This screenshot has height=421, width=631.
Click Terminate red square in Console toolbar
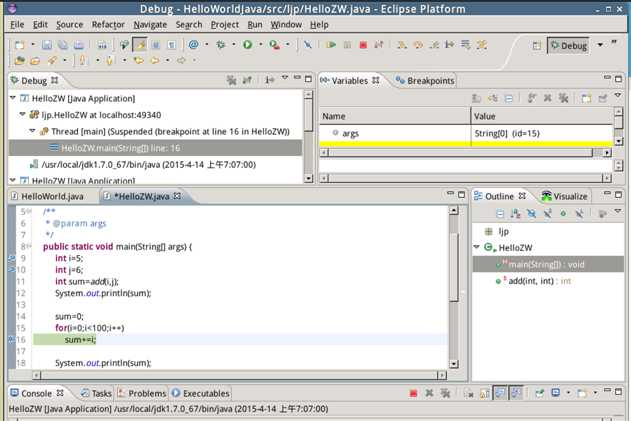(x=413, y=393)
